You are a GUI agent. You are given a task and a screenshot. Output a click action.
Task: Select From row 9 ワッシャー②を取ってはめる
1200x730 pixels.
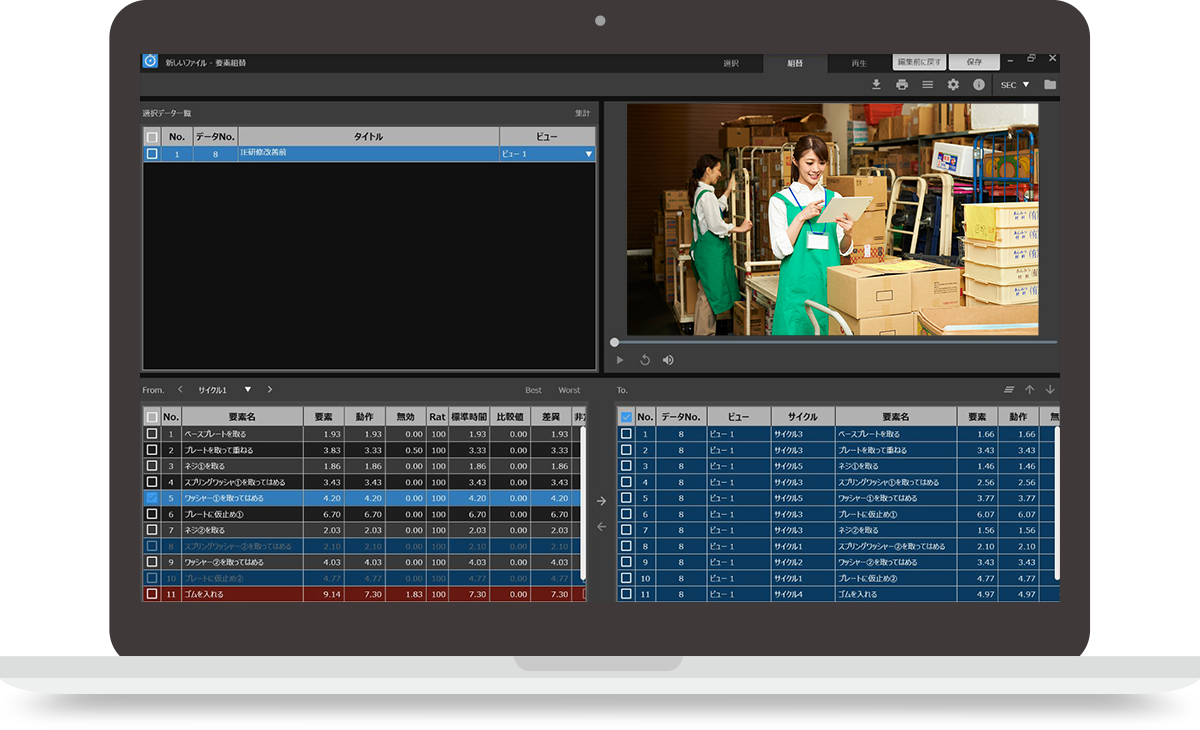pyautogui.click(x=364, y=562)
